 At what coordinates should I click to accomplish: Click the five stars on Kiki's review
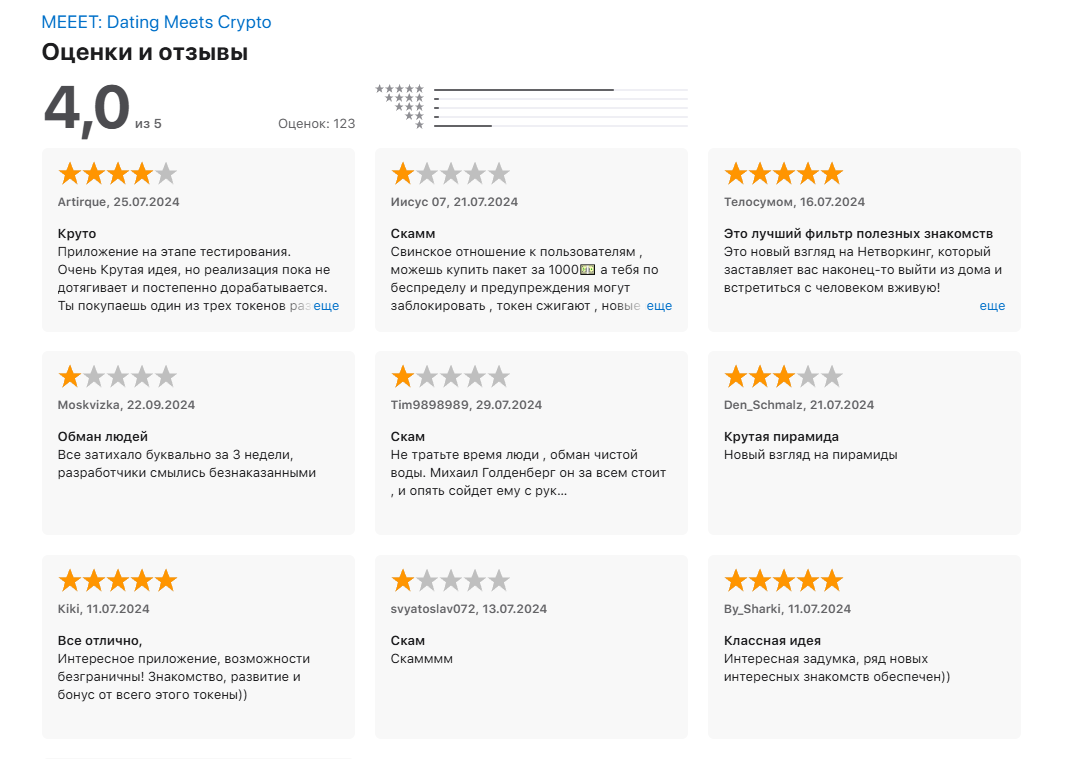pyautogui.click(x=118, y=581)
